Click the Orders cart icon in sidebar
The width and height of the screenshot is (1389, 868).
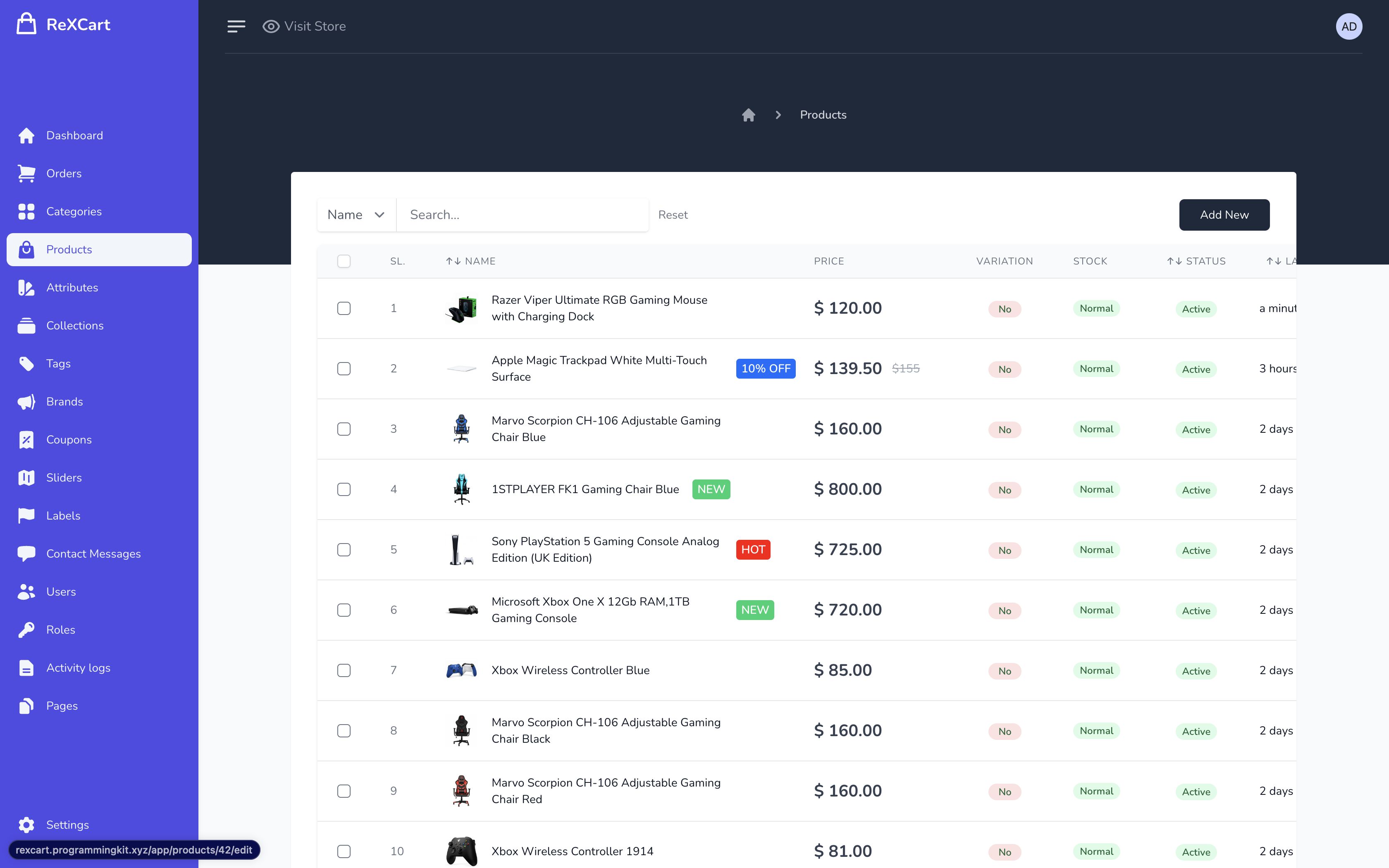coord(26,173)
